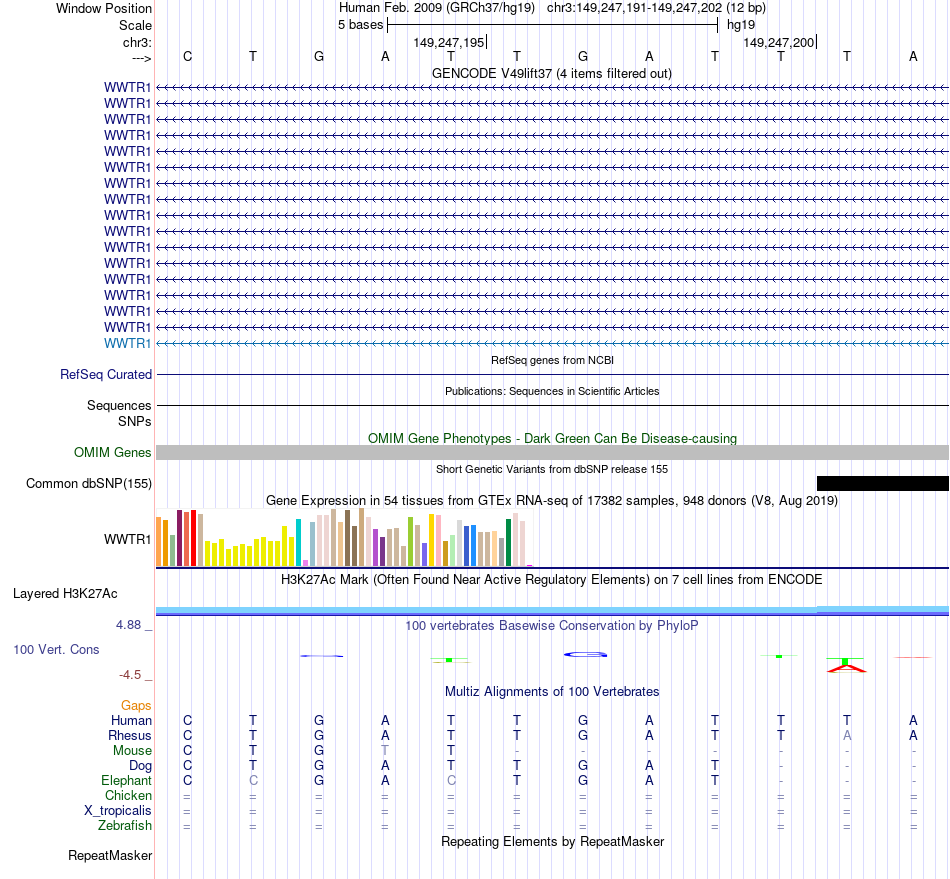Click the gray OMIM Genes bar
950x879 pixels.
coord(553,453)
